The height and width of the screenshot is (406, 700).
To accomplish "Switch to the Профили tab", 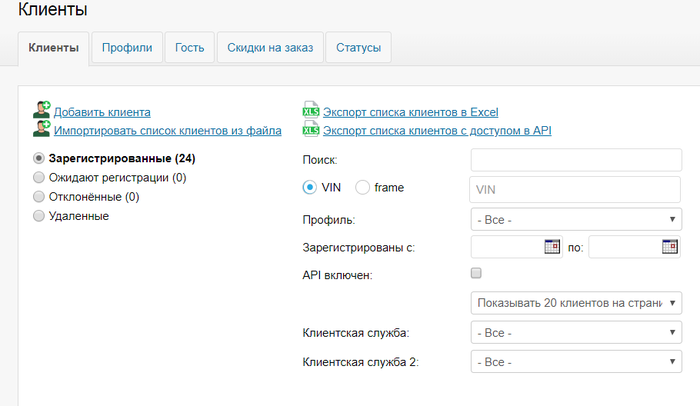I will 127,47.
